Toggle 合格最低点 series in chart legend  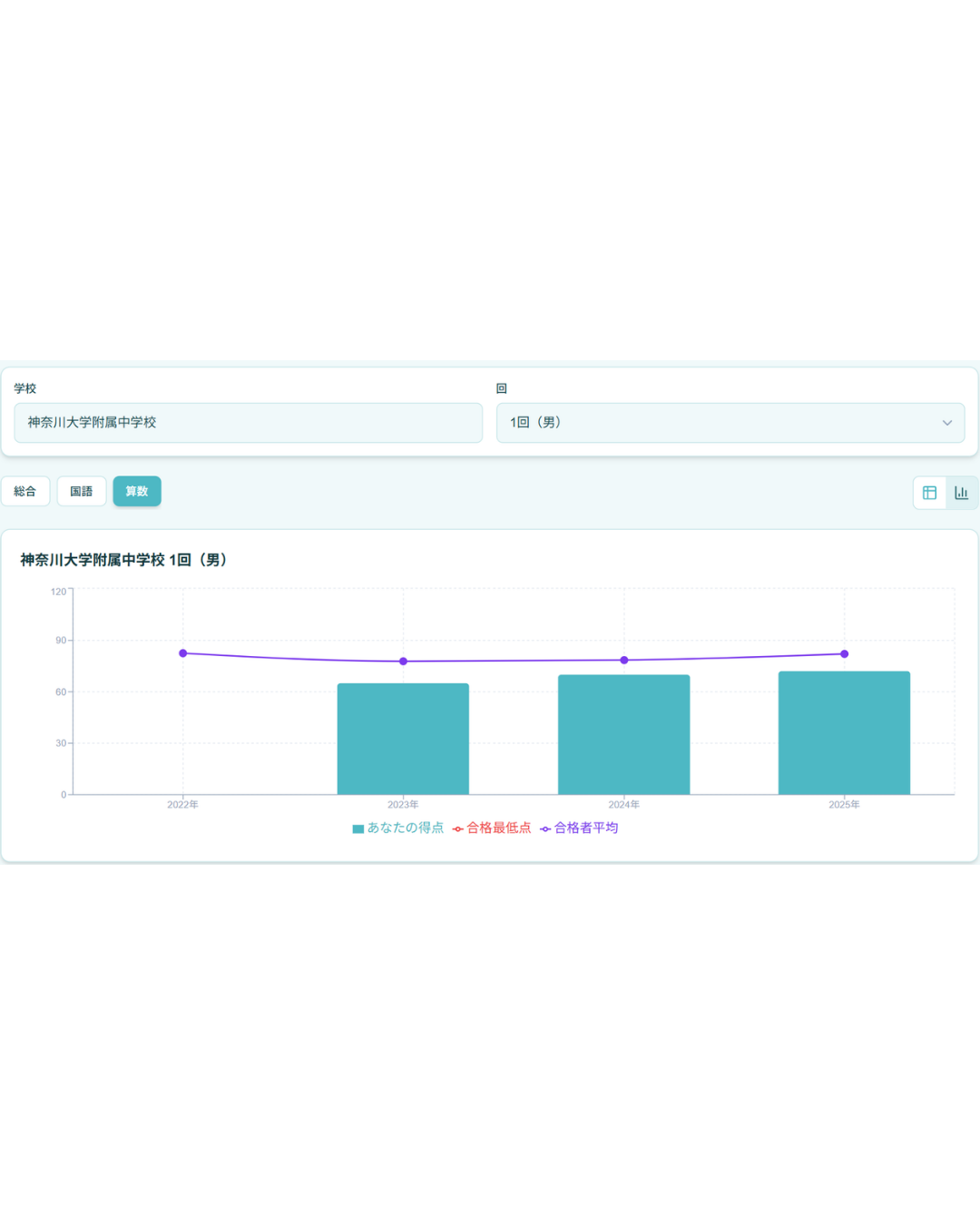point(492,828)
